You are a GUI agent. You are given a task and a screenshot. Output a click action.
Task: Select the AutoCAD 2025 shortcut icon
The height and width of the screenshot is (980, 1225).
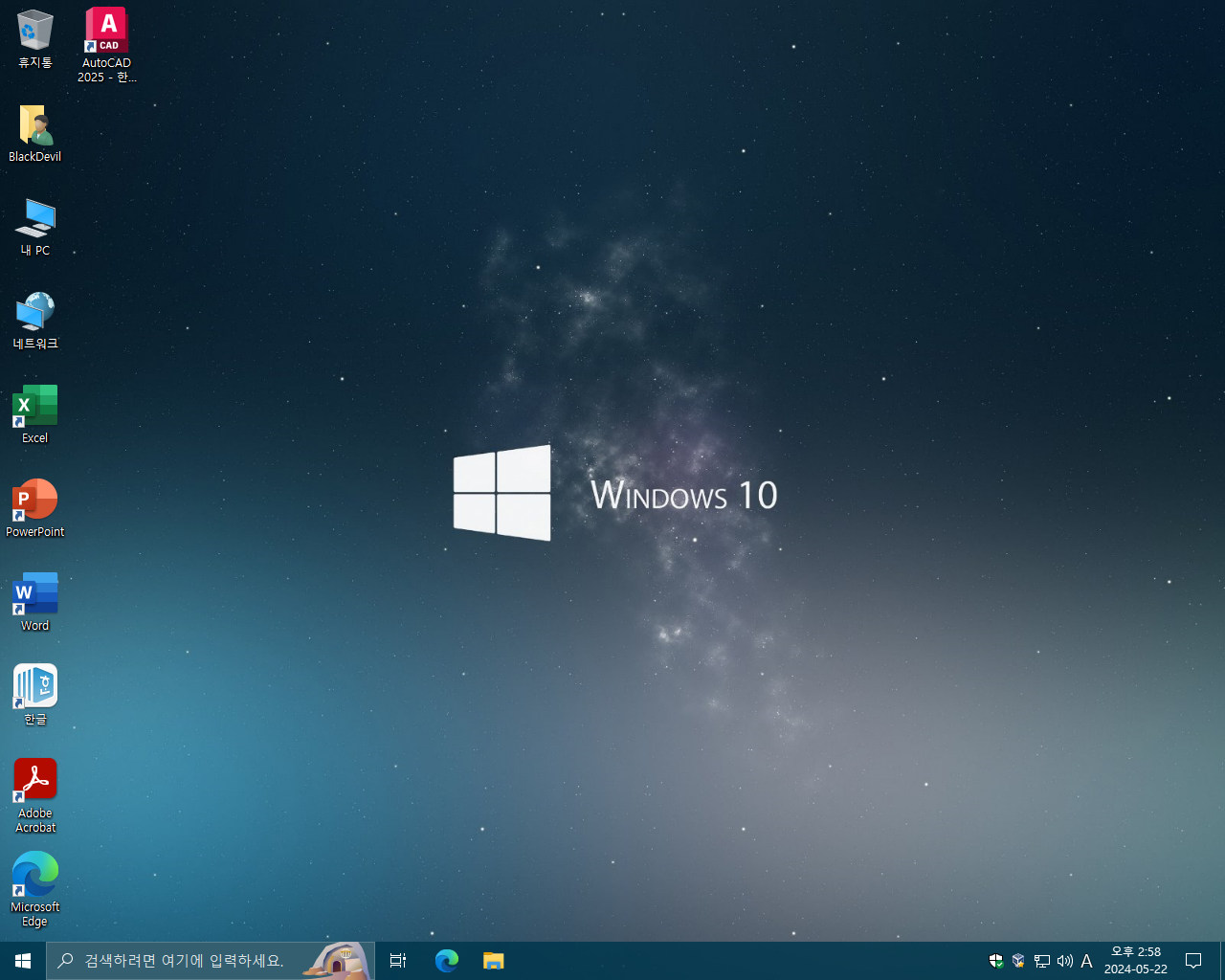click(x=106, y=44)
